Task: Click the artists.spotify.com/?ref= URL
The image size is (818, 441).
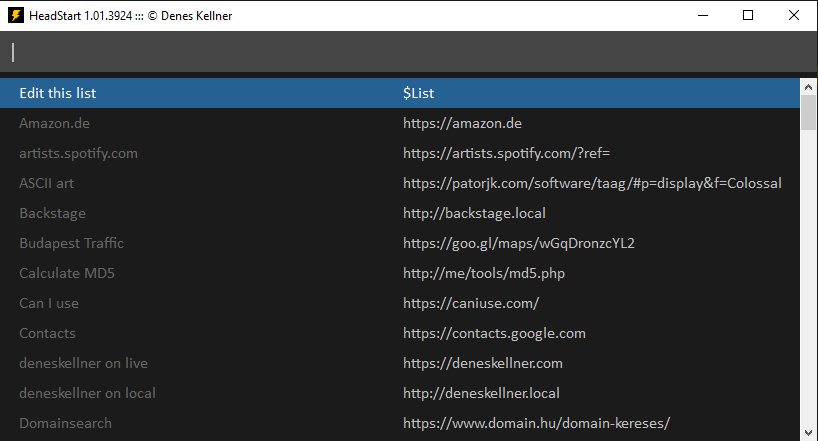Action: coord(507,153)
